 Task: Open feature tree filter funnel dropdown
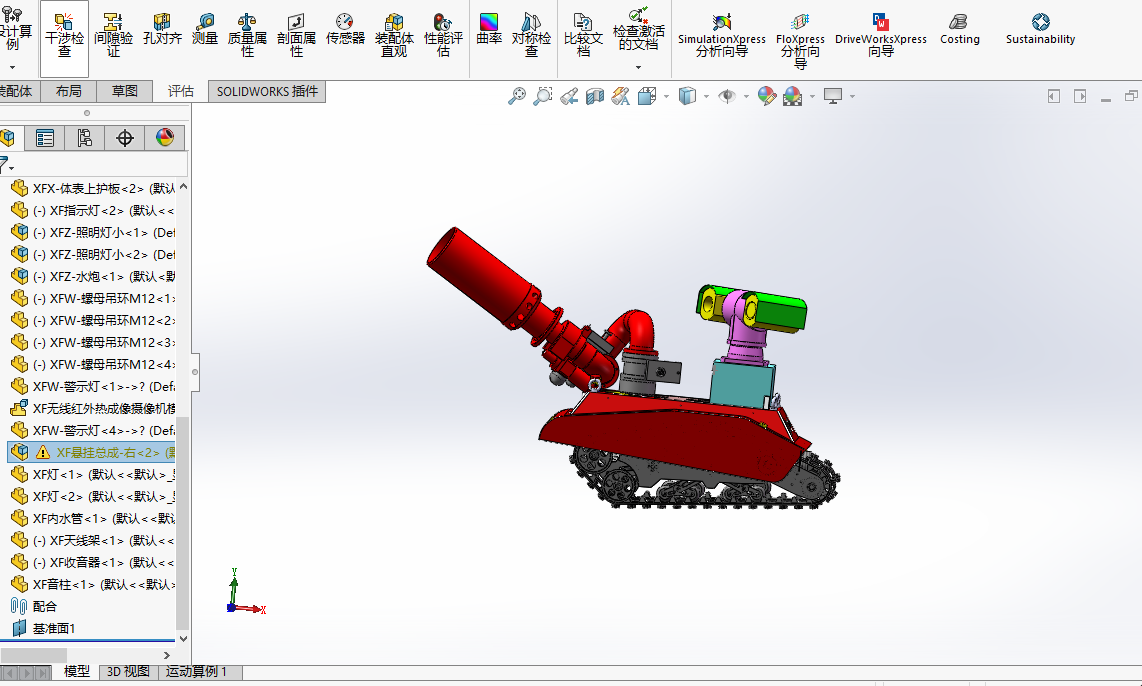[6, 164]
